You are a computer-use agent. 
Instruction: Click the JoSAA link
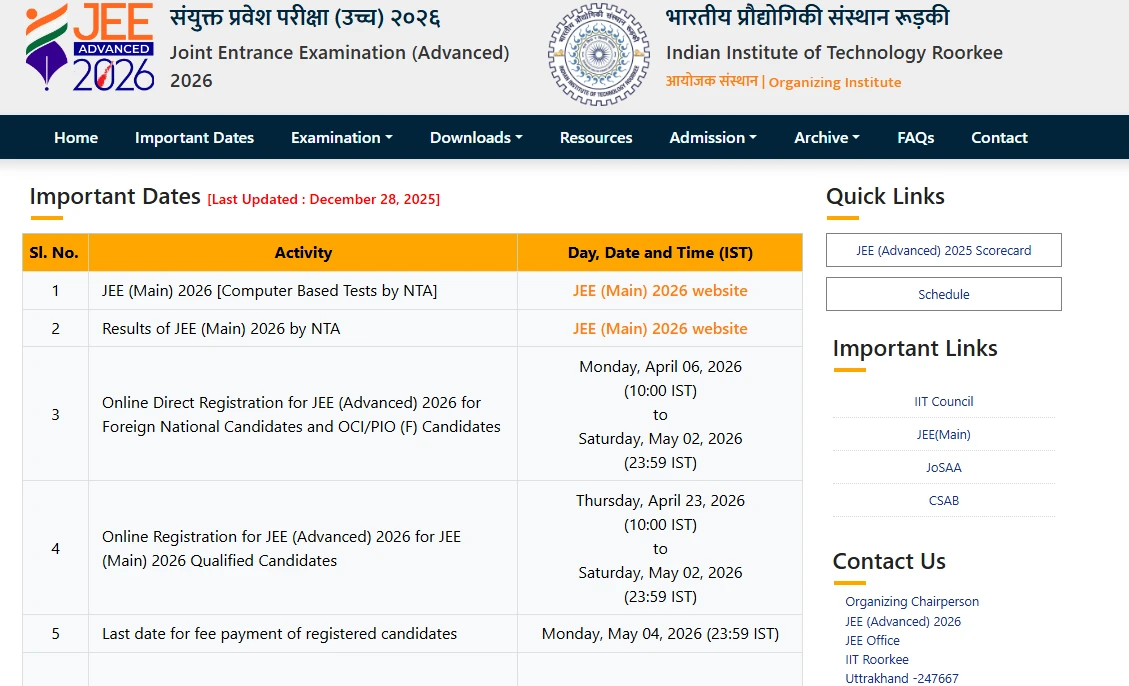click(x=943, y=467)
